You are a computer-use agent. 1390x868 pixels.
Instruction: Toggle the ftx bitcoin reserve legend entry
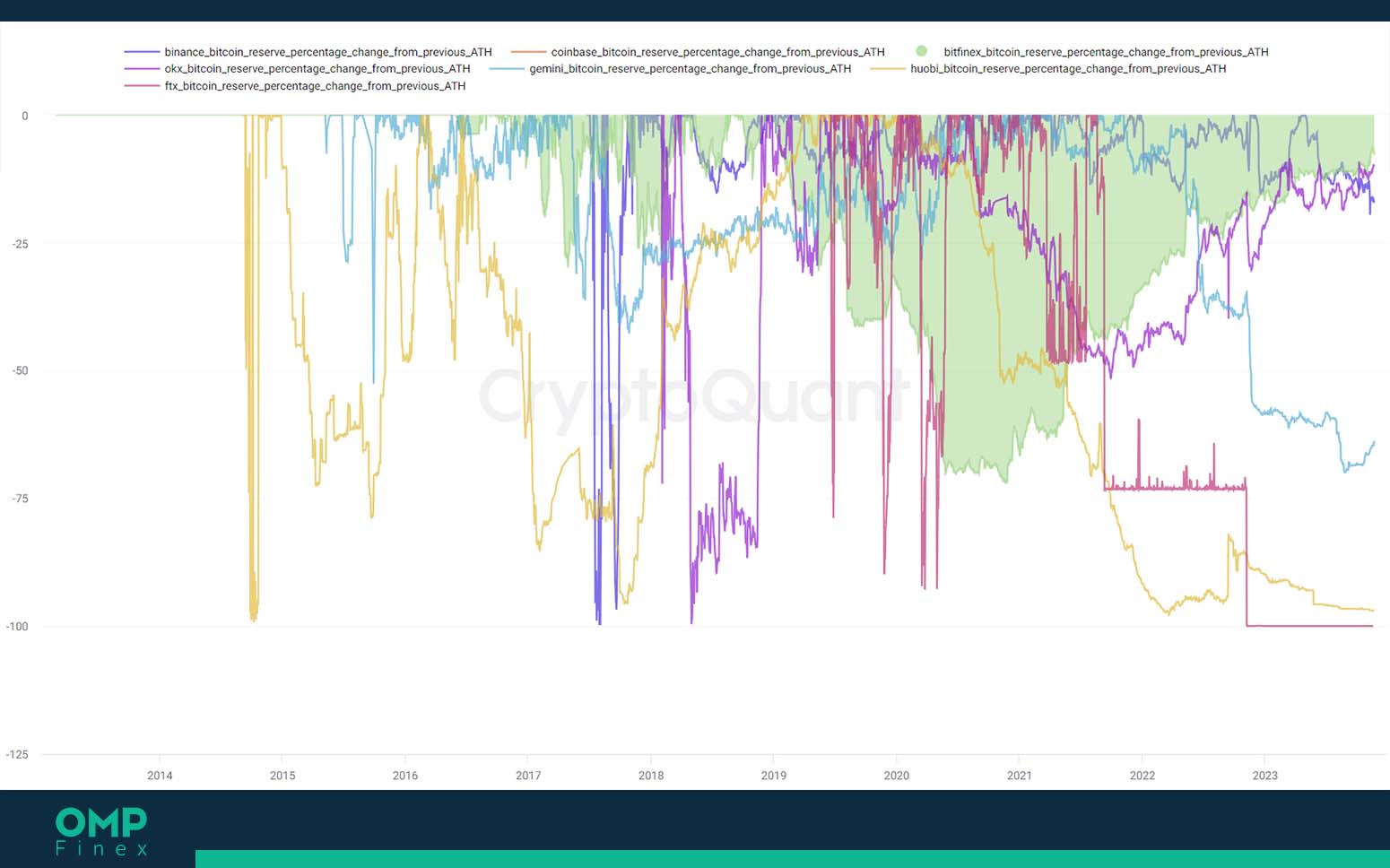pos(295,86)
